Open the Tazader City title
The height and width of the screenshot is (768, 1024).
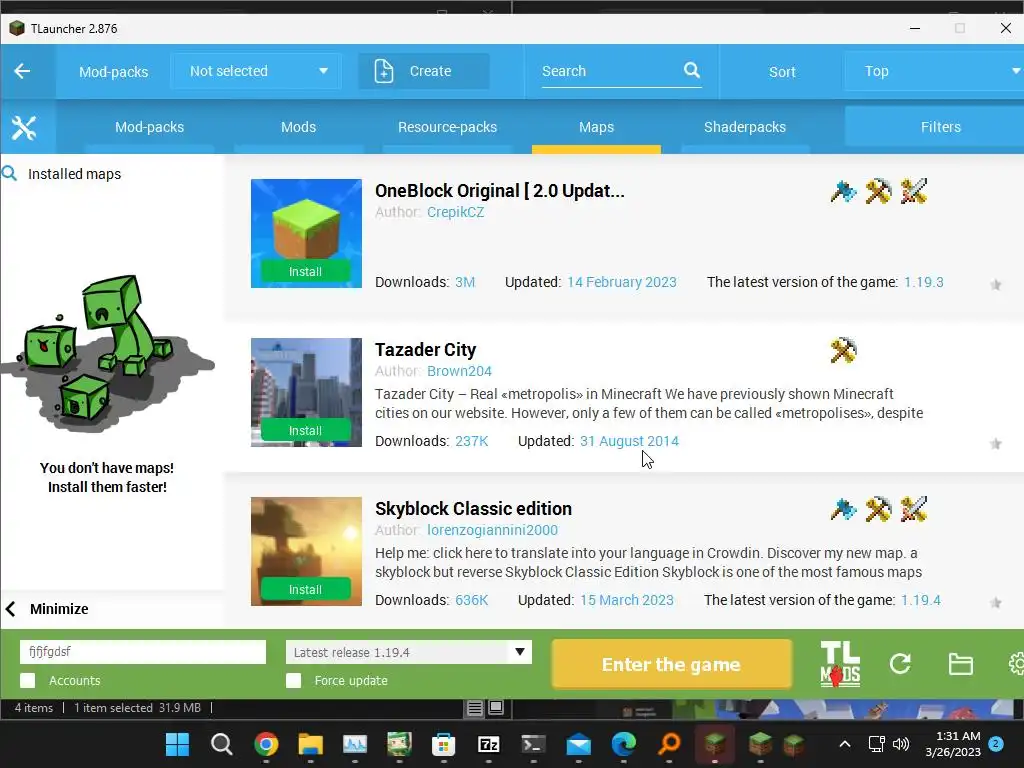(426, 350)
